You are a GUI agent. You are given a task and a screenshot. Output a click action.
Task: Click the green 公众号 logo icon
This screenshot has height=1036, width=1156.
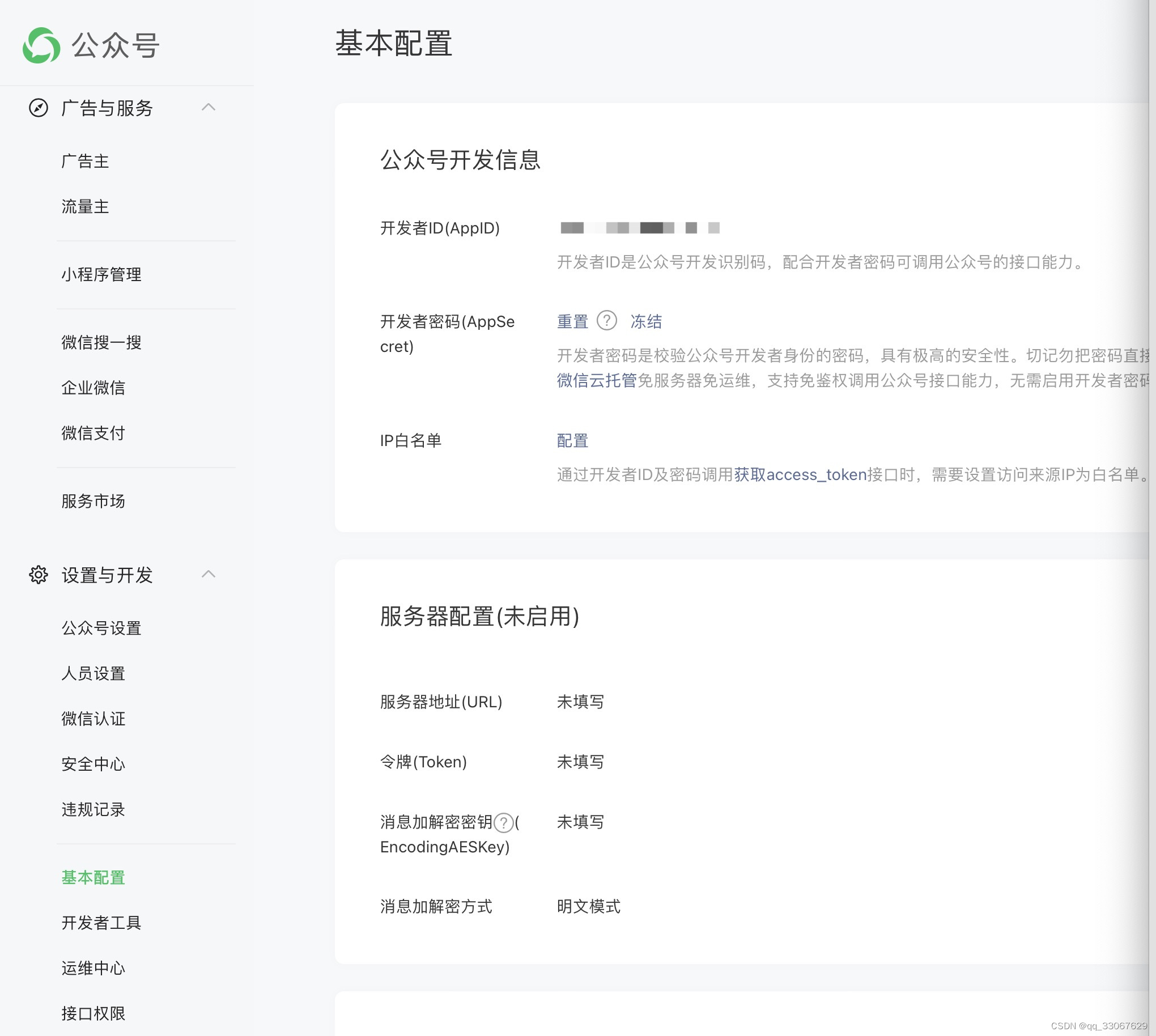tap(41, 45)
